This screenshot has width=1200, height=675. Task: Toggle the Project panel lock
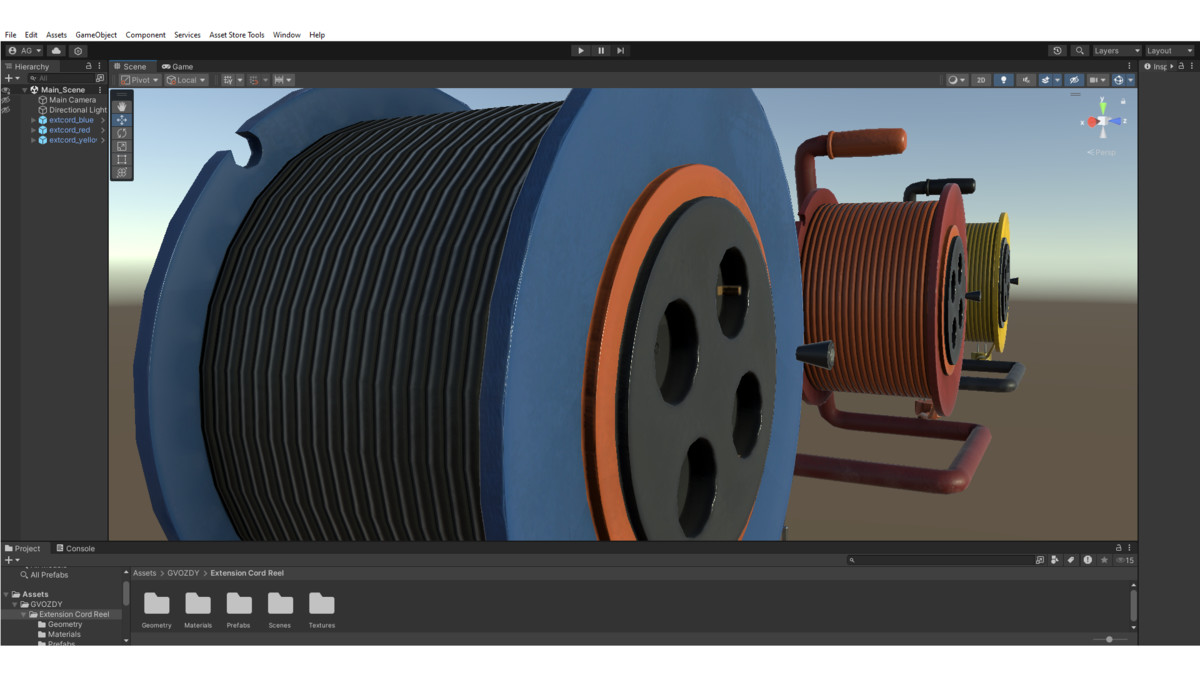pos(1119,548)
